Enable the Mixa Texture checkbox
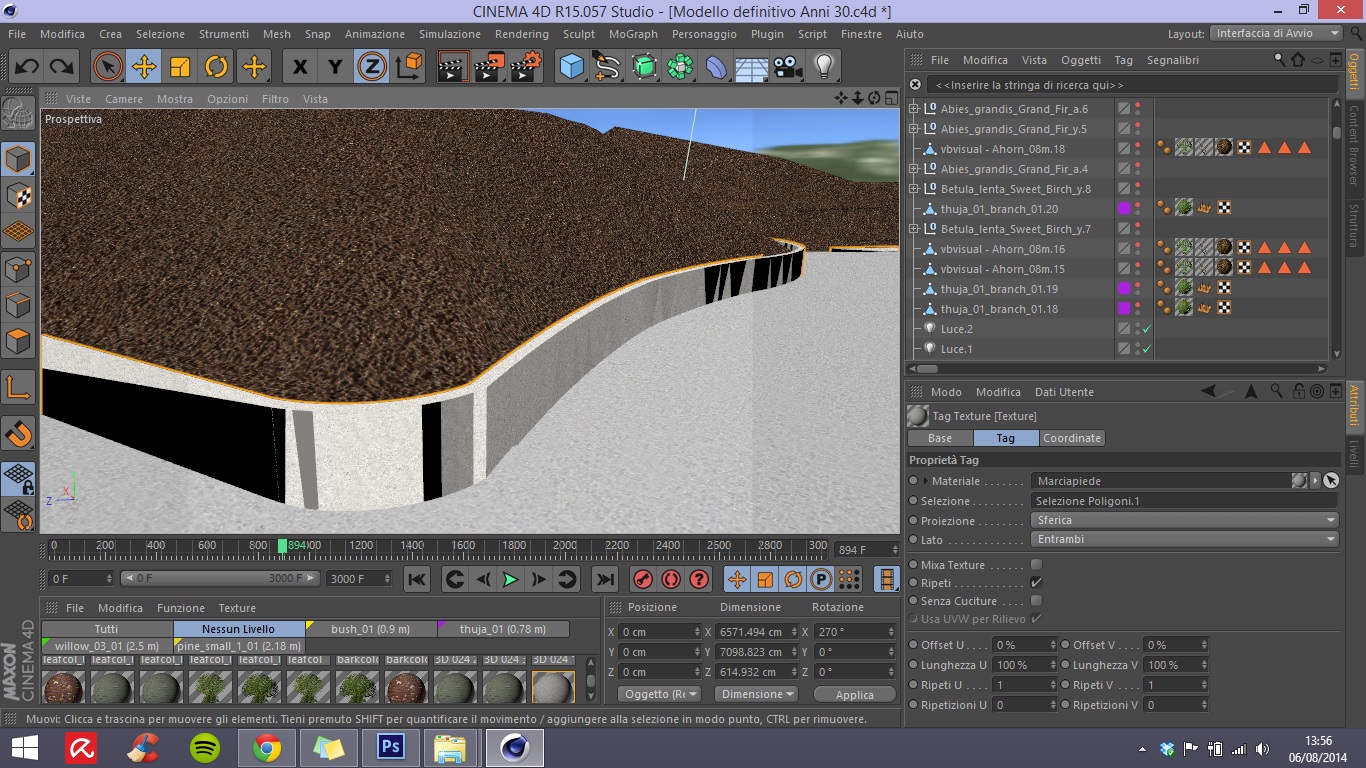The image size is (1366, 768). click(1036, 565)
